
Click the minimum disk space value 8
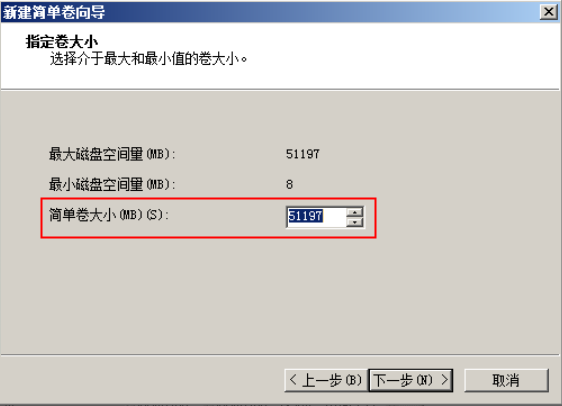click(x=290, y=185)
